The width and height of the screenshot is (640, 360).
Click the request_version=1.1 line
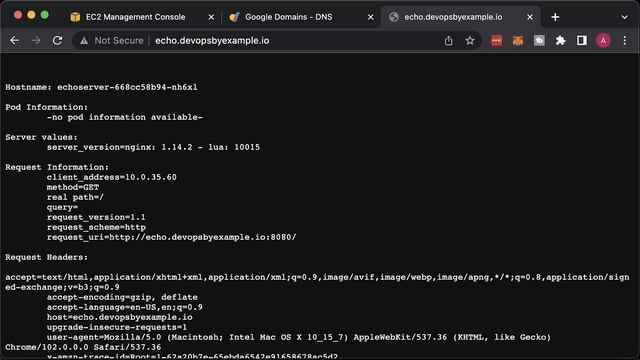coord(96,217)
